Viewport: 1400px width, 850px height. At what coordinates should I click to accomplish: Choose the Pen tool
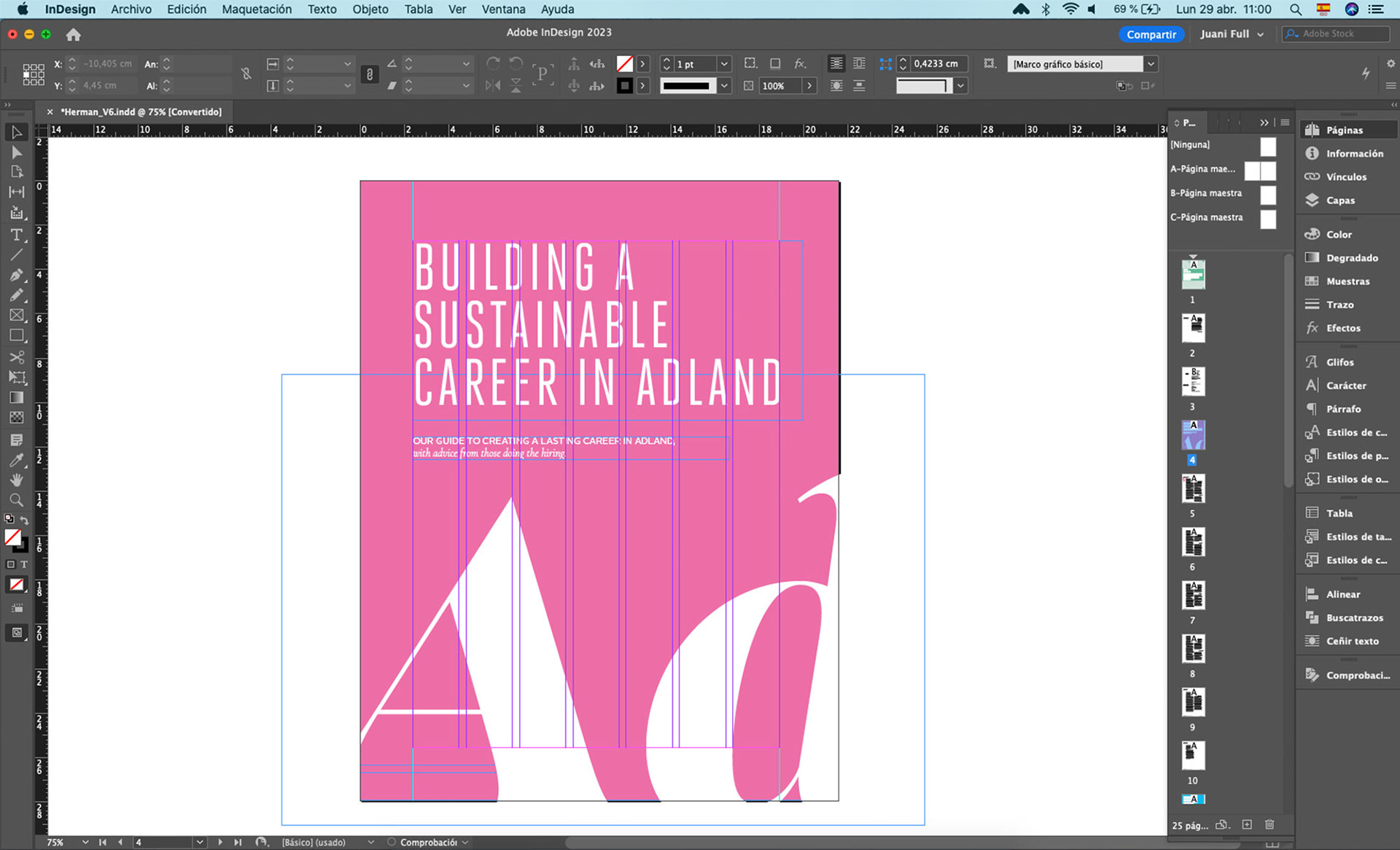(x=16, y=275)
